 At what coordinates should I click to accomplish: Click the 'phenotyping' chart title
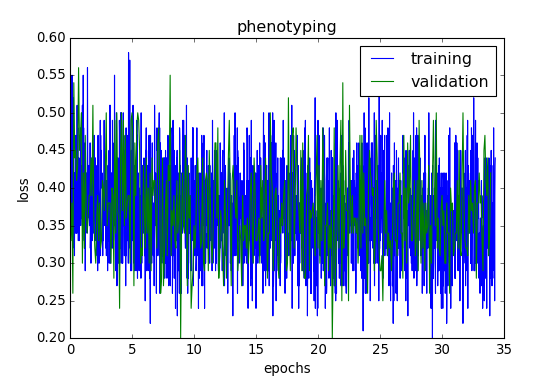point(287,27)
